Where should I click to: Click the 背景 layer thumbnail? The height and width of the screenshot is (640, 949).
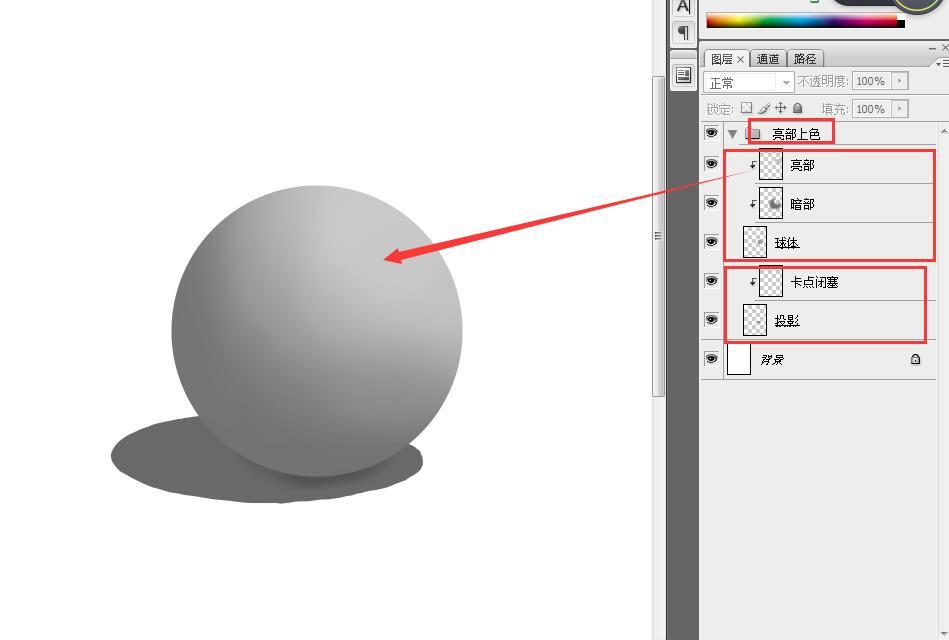(739, 359)
